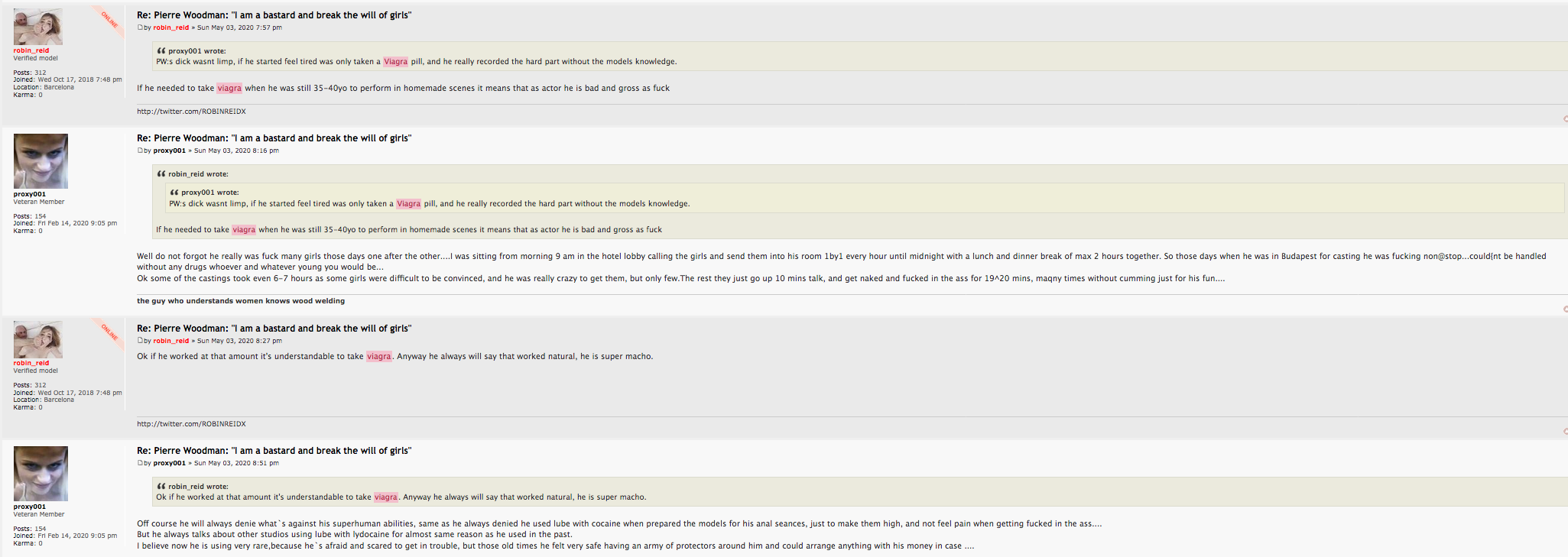Open robin_reid's avatar in the first post
Screen dimensions: 1568x557
37,28
